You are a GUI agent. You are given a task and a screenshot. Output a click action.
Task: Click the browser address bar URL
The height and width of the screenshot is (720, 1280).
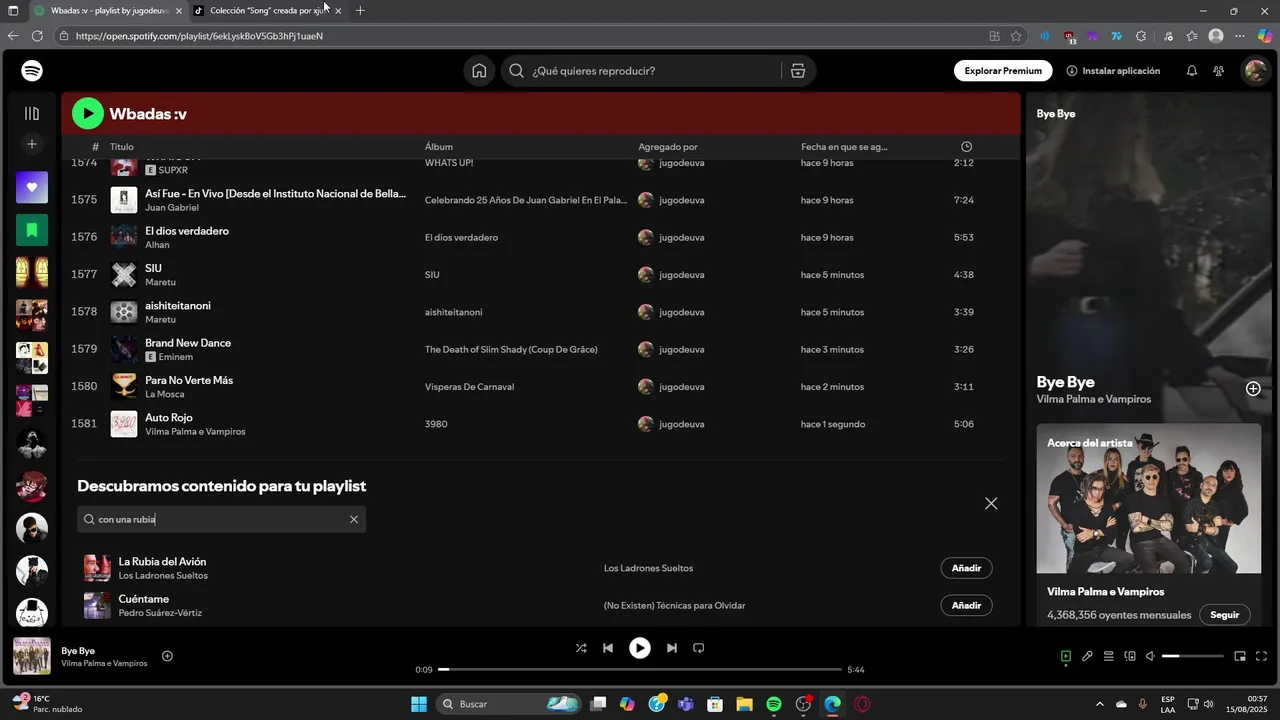pos(199,36)
